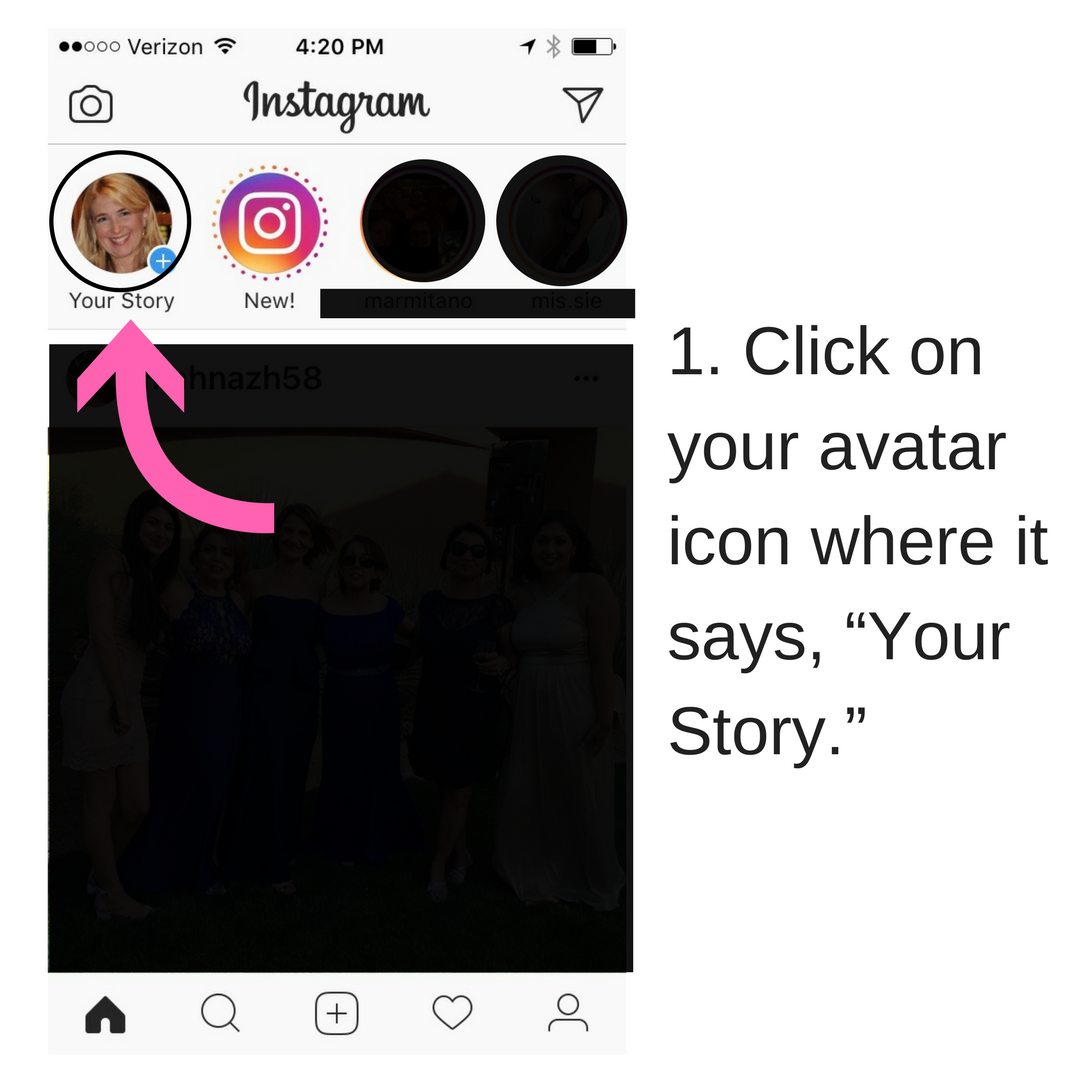The height and width of the screenshot is (1080, 1080).
Task: Tap the Your Story avatar
Action: [x=121, y=222]
